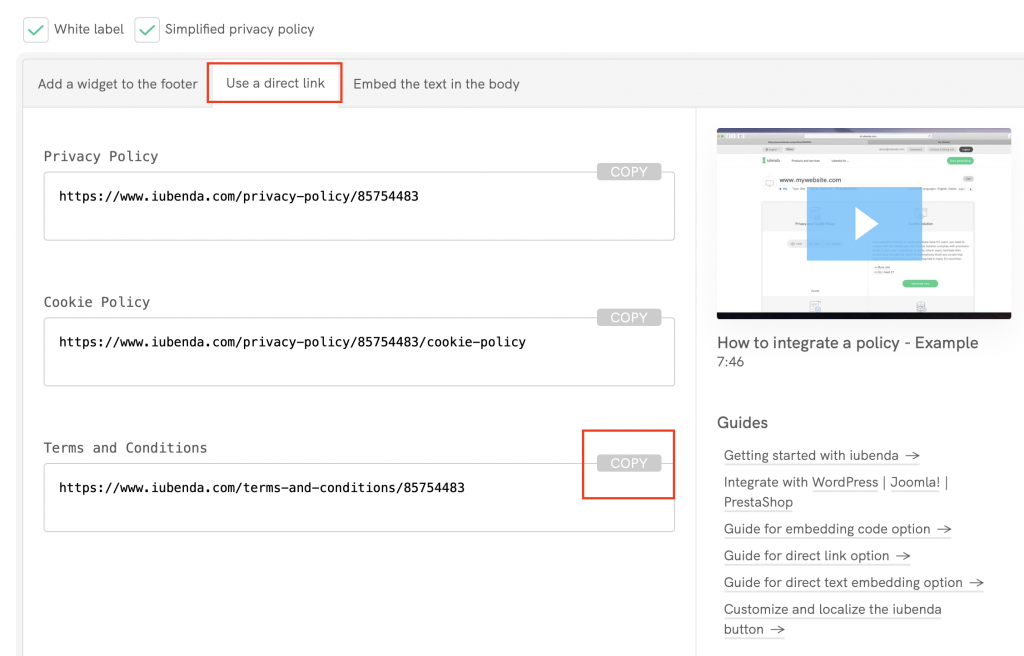Click the checkmark icon beside 'Simplified privacy policy'

(x=147, y=29)
